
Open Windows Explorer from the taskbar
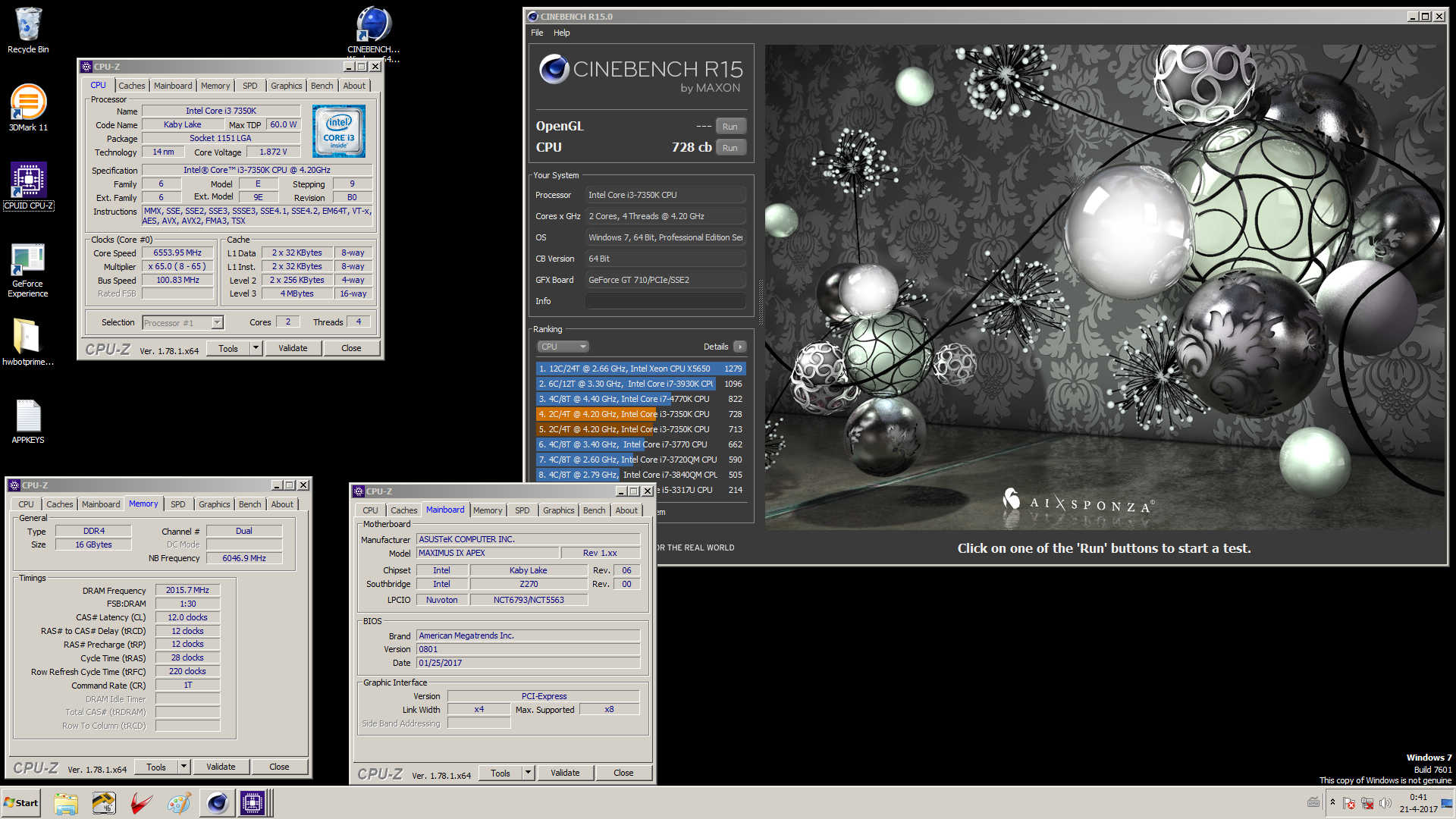pyautogui.click(x=66, y=803)
